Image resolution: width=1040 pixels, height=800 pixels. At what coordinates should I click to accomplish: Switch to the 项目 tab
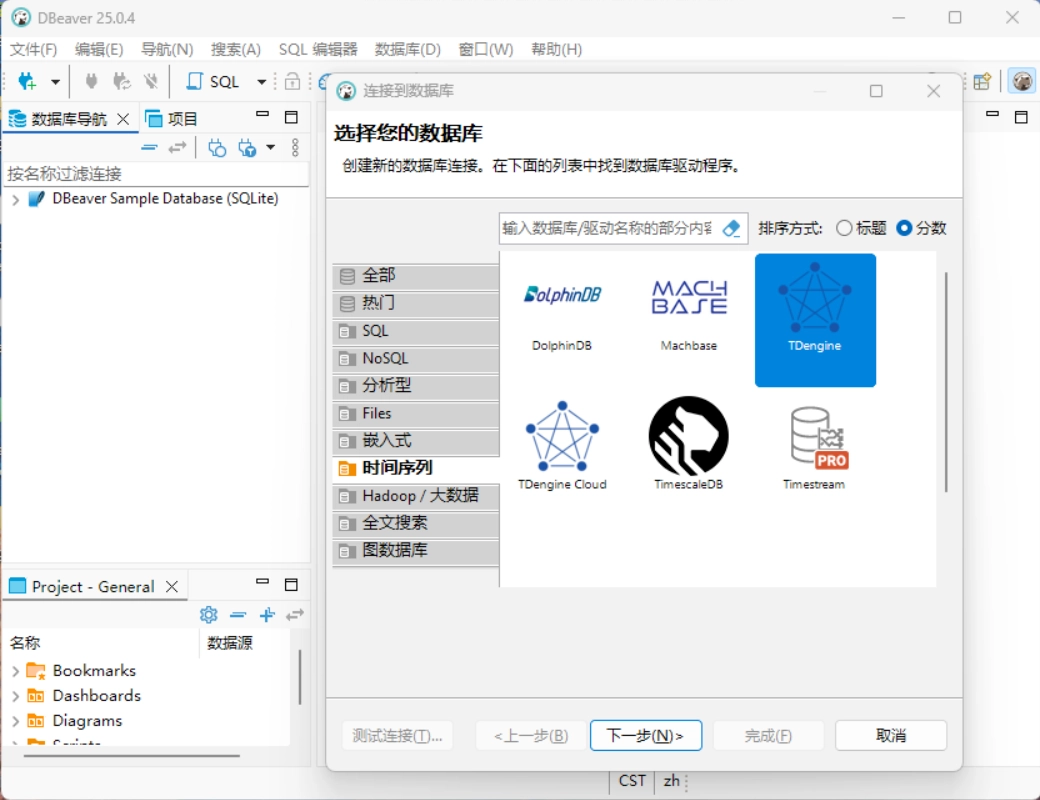pos(172,119)
